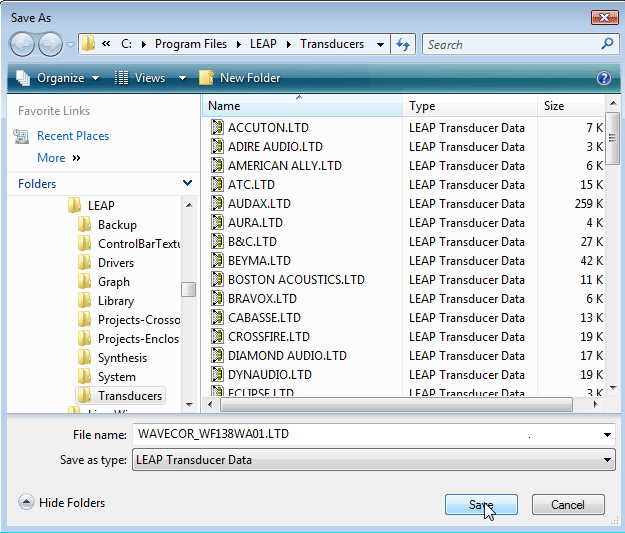The image size is (625, 533).
Task: Select the Synthesis folder in tree
Action: (x=112, y=358)
